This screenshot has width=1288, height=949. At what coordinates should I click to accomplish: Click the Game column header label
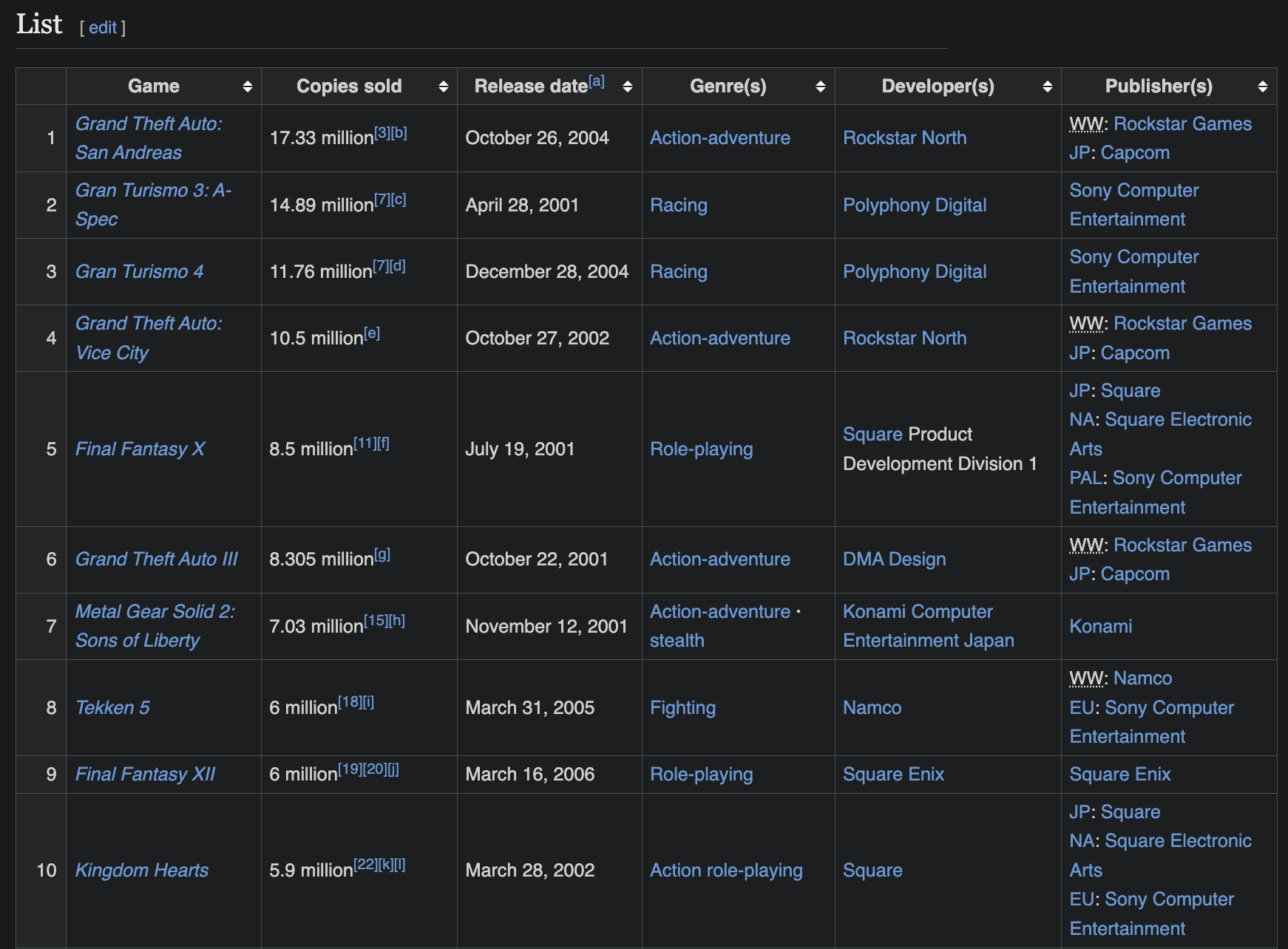pos(154,86)
